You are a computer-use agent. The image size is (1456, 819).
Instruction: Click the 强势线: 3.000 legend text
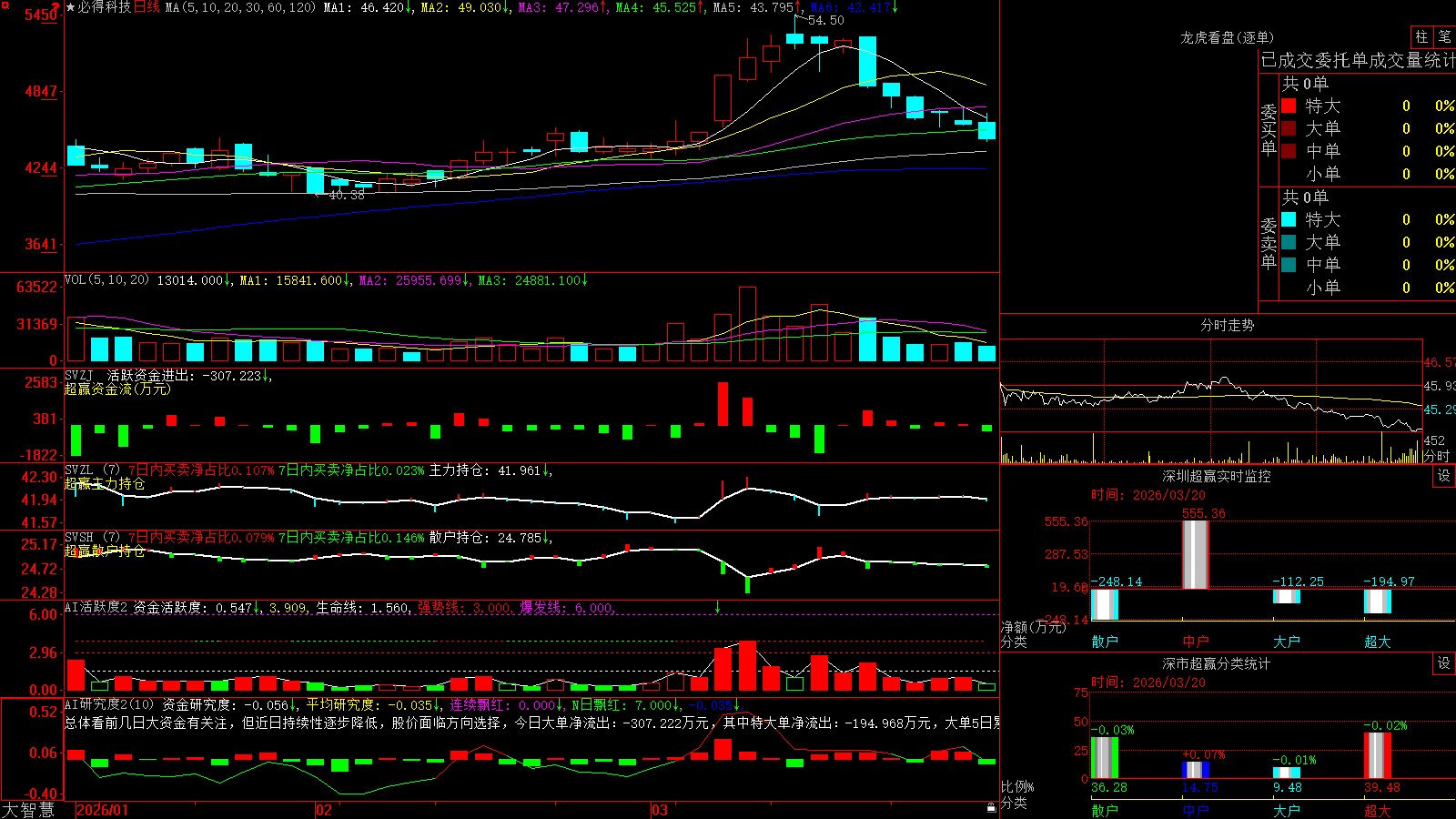pyautogui.click(x=464, y=607)
